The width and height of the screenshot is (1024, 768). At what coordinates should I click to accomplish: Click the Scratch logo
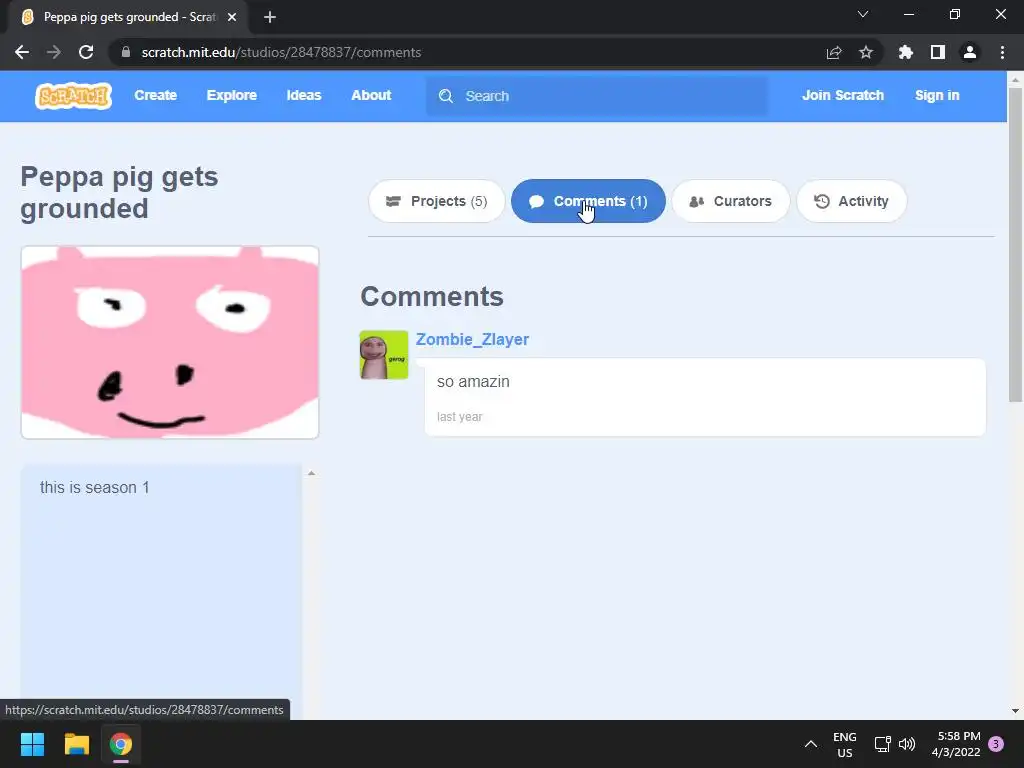tap(73, 96)
